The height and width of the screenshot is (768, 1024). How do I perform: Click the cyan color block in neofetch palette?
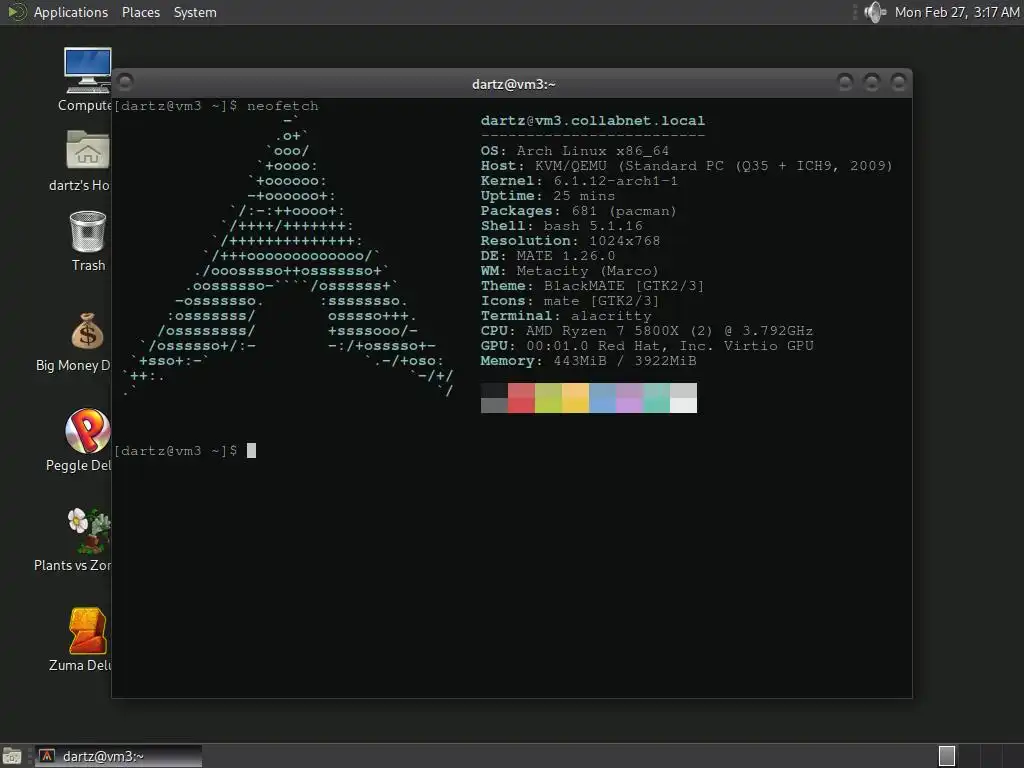tap(656, 398)
